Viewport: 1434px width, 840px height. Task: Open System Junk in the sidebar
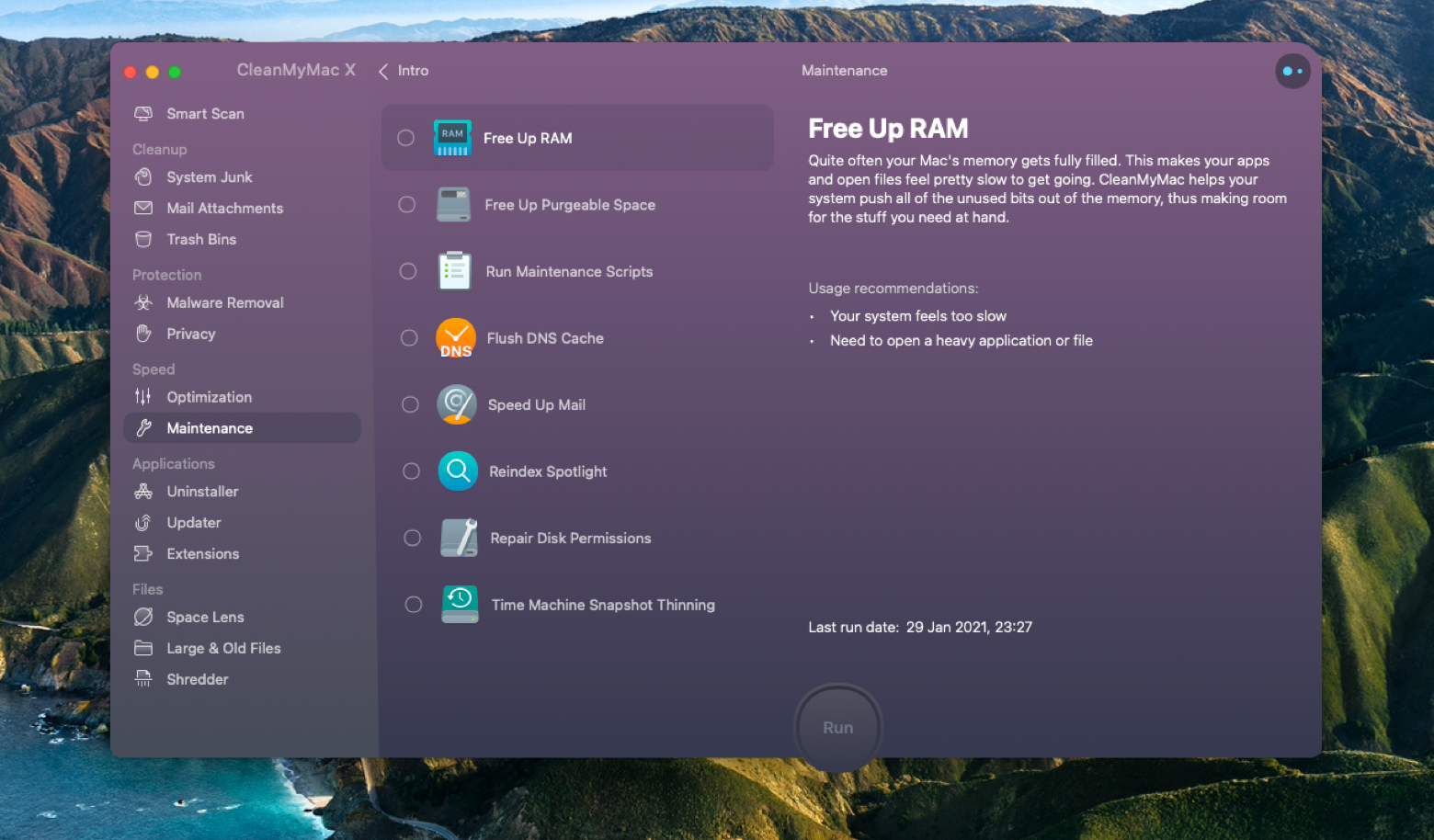tap(242, 176)
